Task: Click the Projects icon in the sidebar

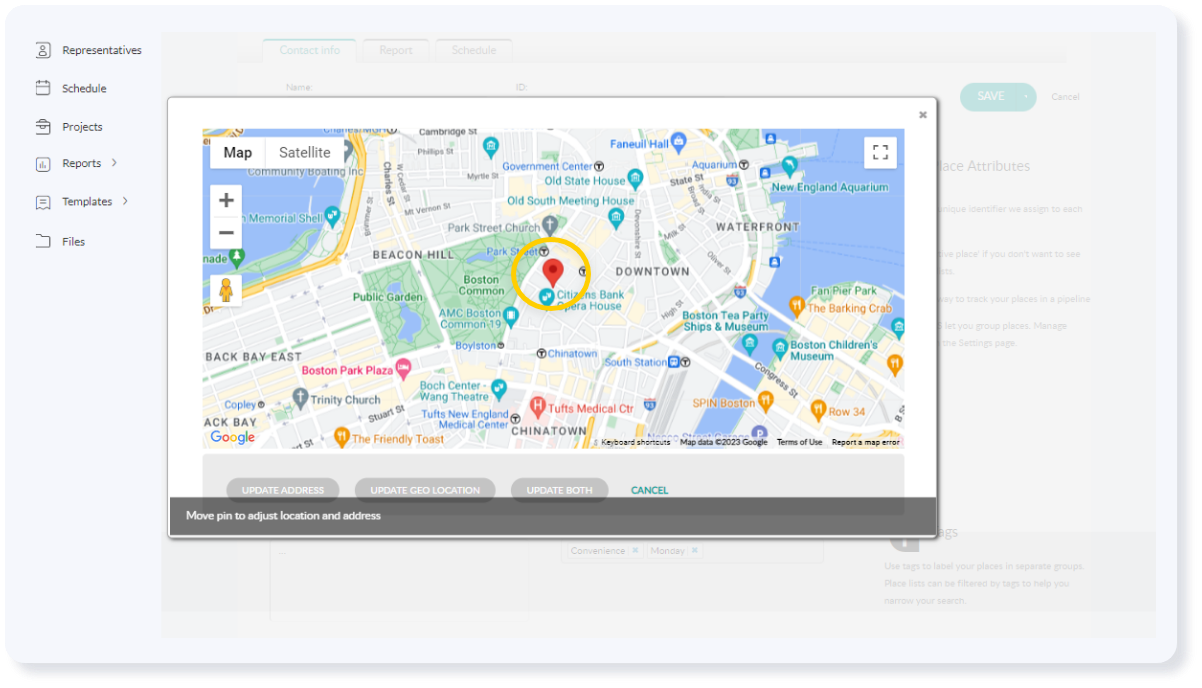Action: click(x=43, y=127)
